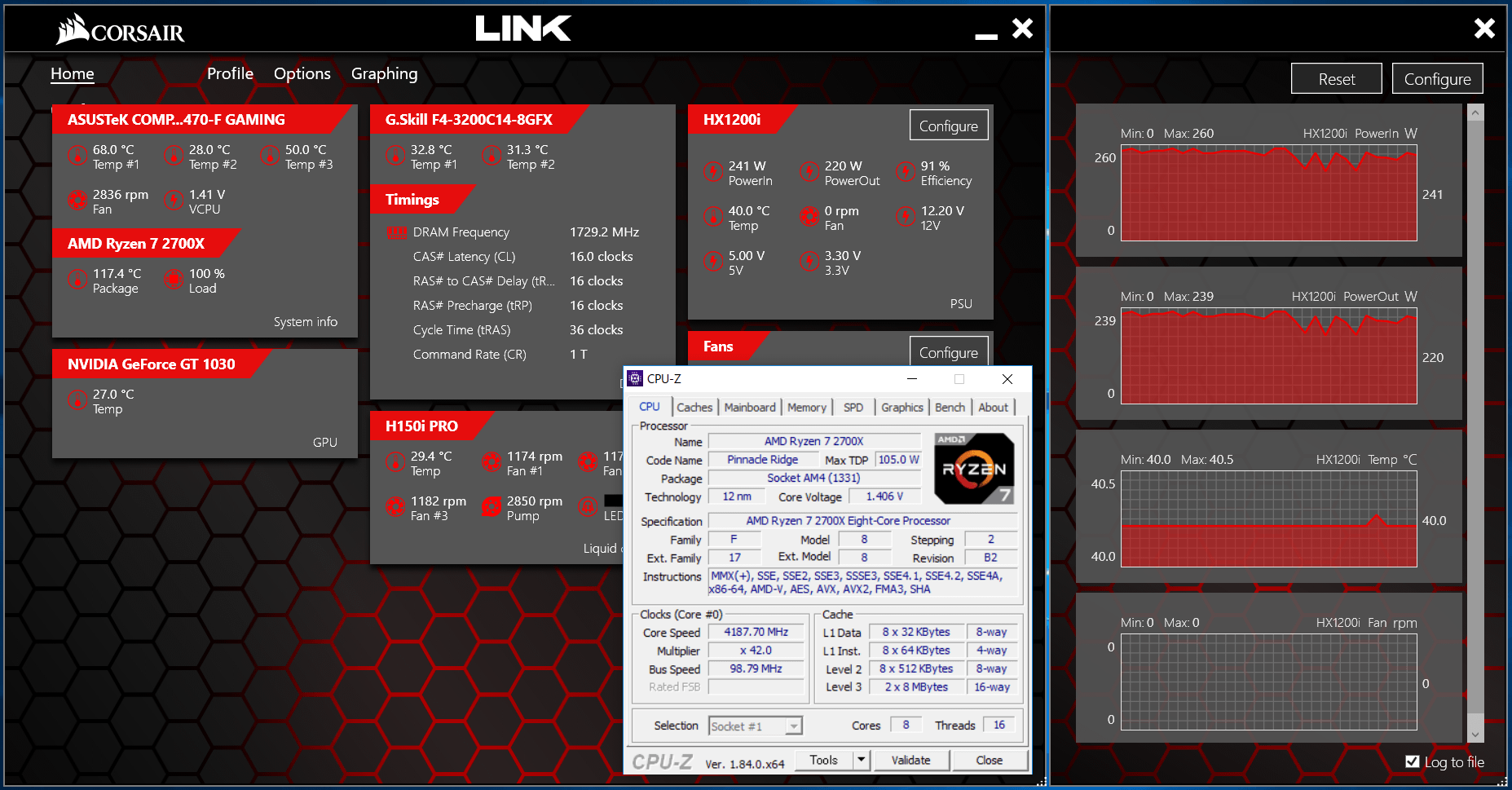Click the HX1200i Fan rpm graph

(x=1268, y=682)
